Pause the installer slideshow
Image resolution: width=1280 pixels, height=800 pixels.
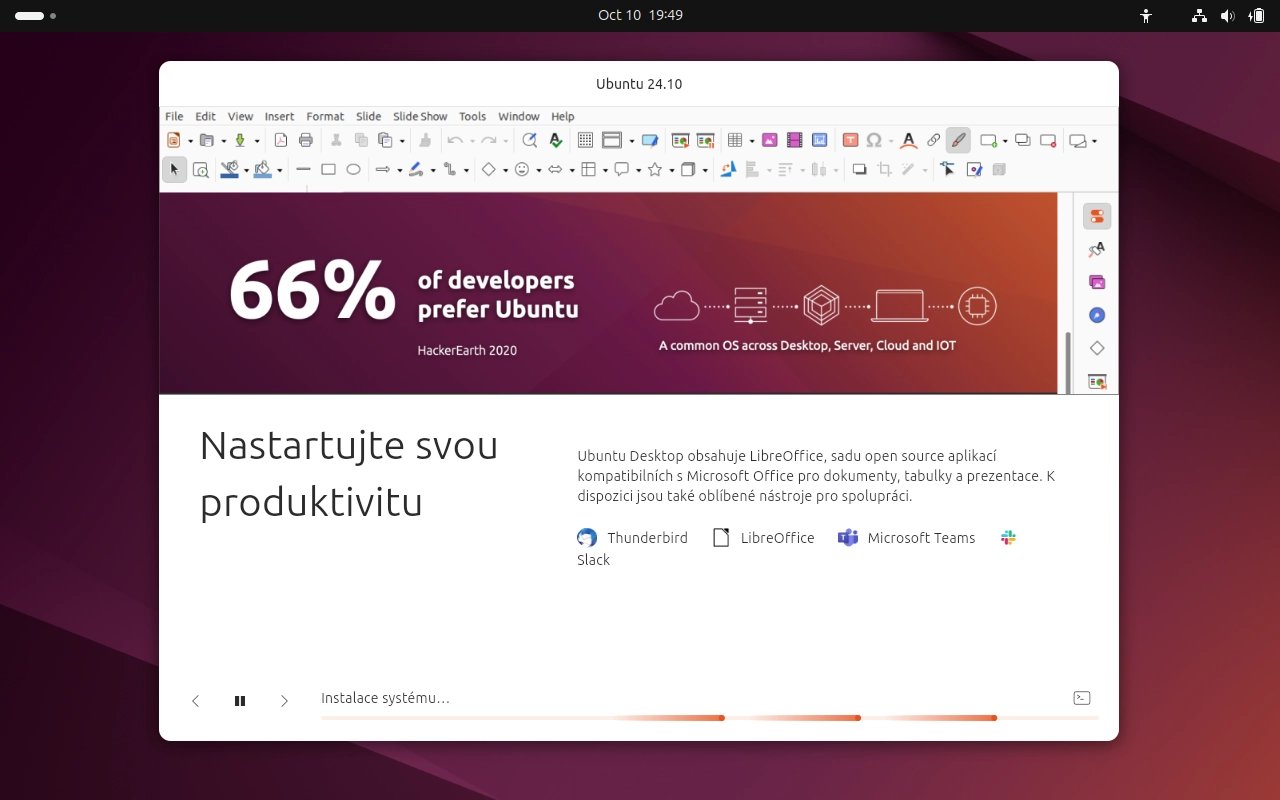tap(240, 701)
